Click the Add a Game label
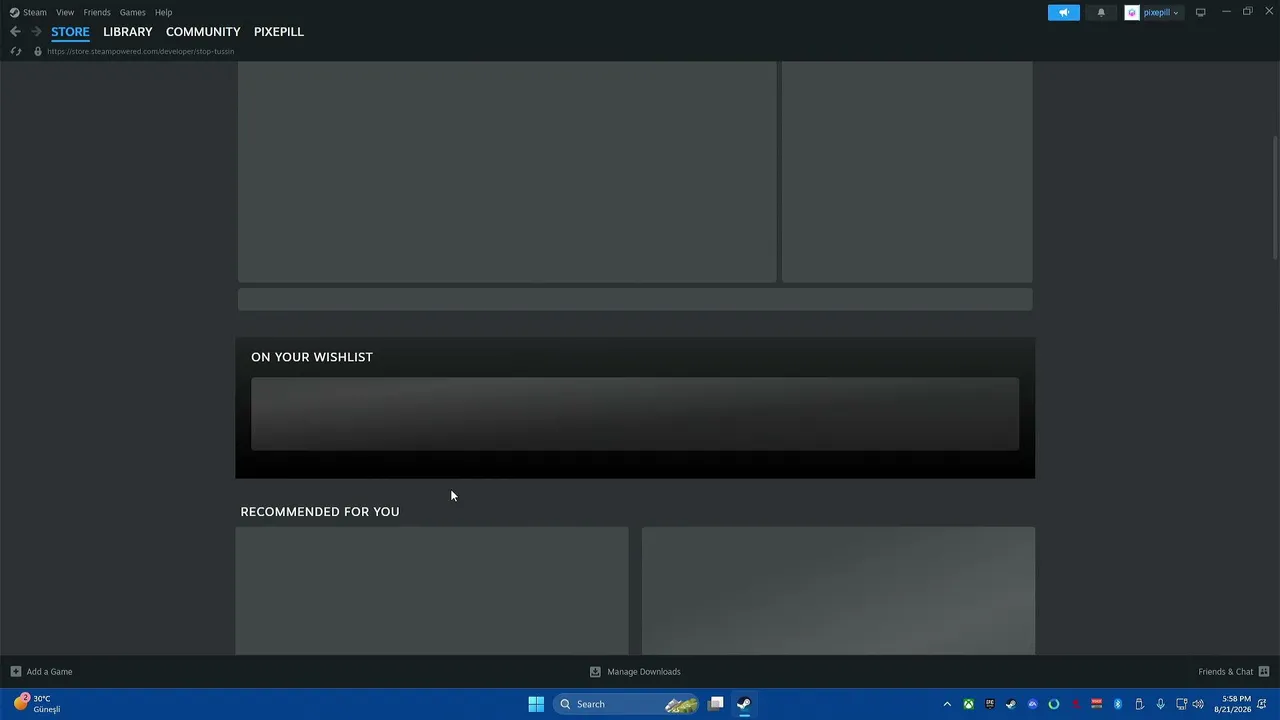 coord(49,672)
